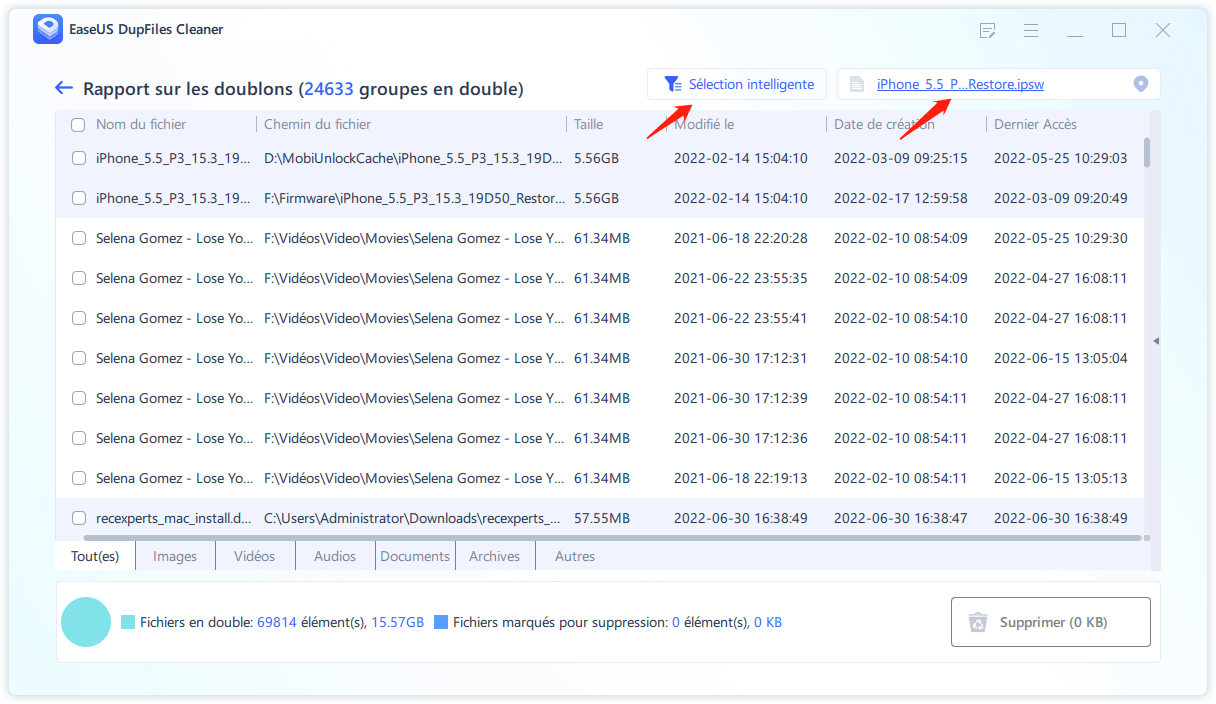Open Sélection intelligente smart selection
This screenshot has width=1216, height=704.
(737, 84)
